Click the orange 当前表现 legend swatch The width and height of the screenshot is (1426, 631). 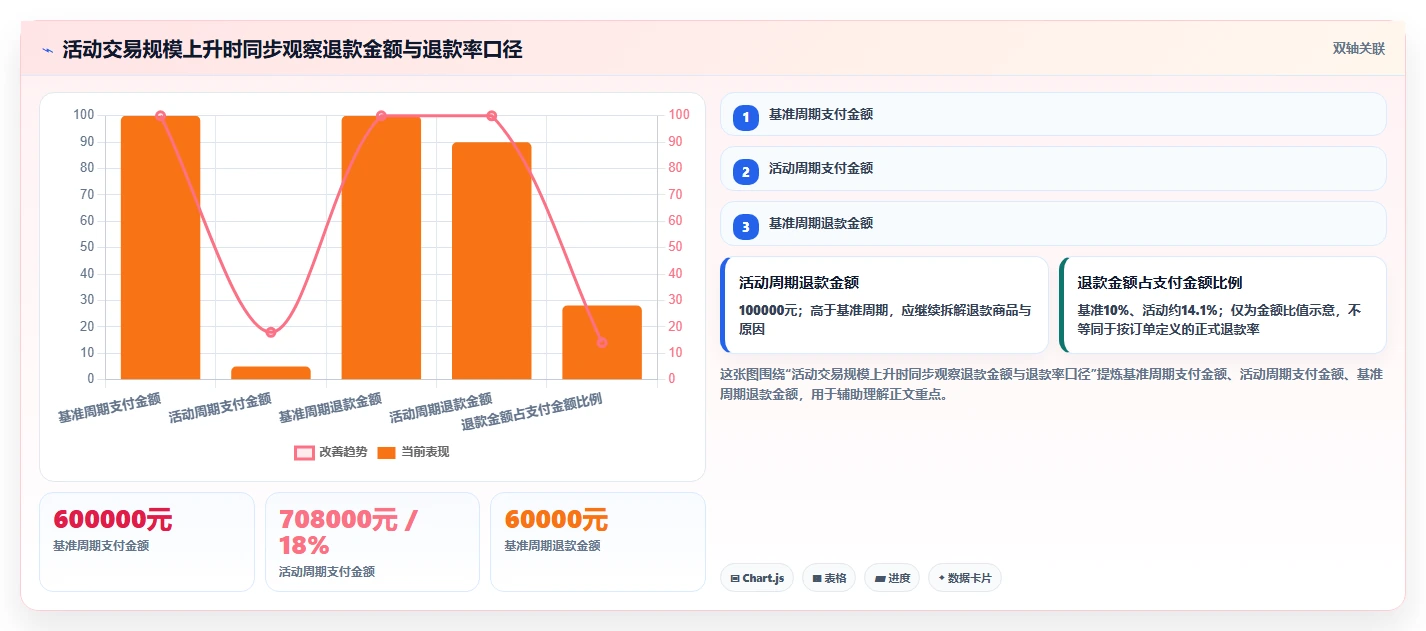[386, 453]
